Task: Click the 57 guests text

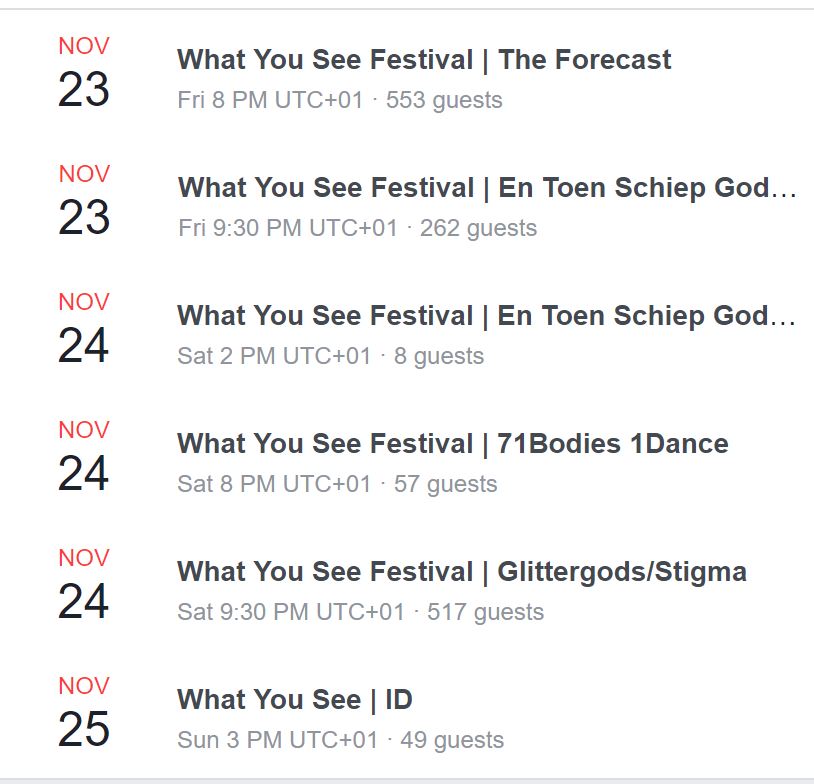Action: (x=445, y=484)
